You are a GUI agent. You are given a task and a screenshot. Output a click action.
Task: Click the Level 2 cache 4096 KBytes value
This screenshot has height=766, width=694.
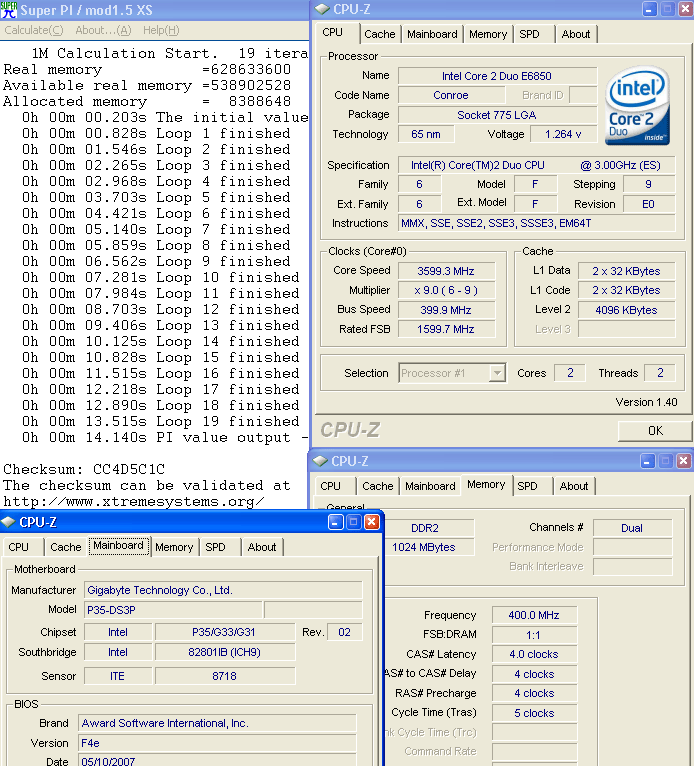point(626,310)
